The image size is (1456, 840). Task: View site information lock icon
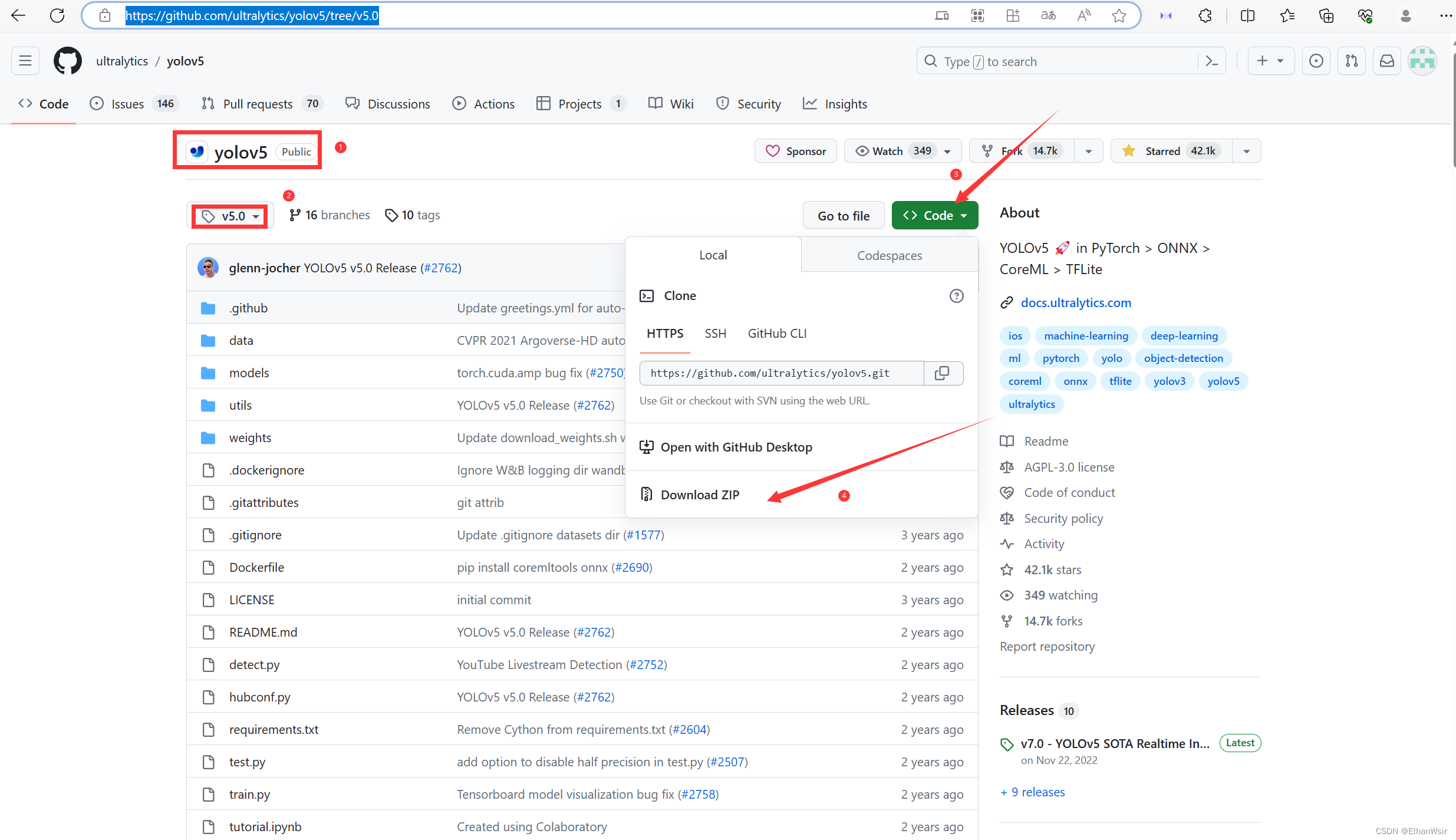(105, 15)
